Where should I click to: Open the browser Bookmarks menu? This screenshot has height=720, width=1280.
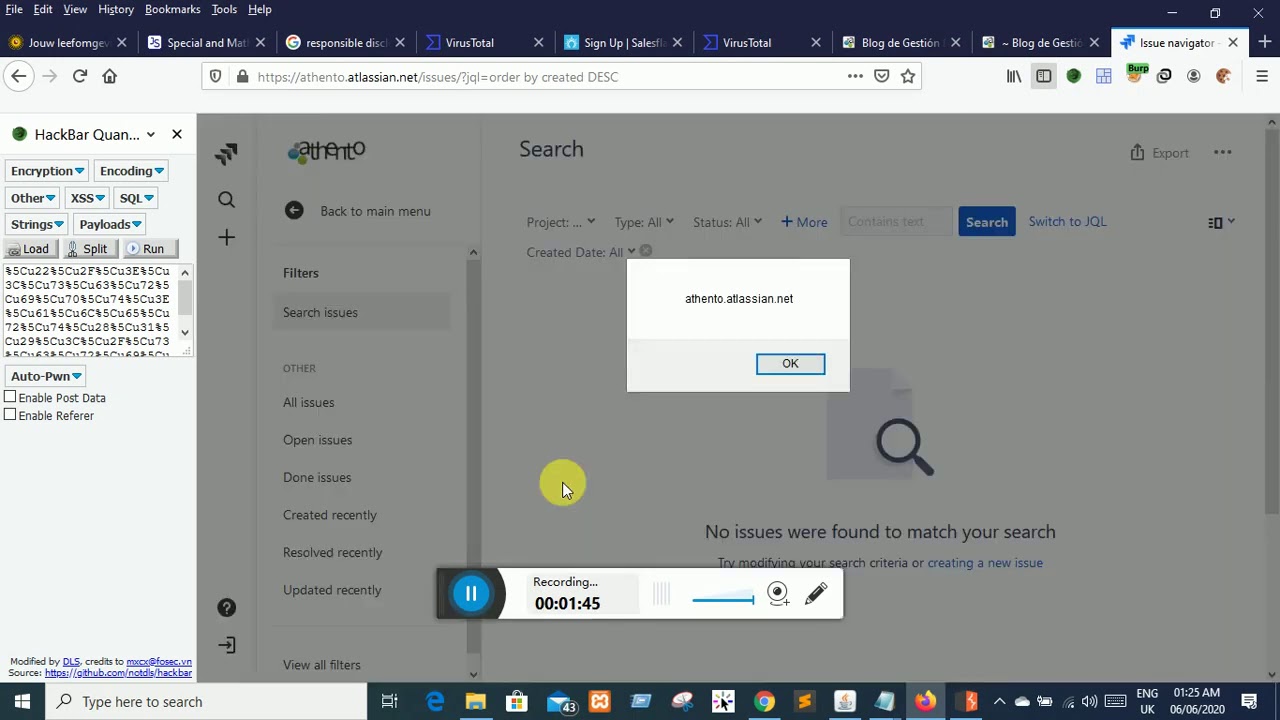click(172, 9)
